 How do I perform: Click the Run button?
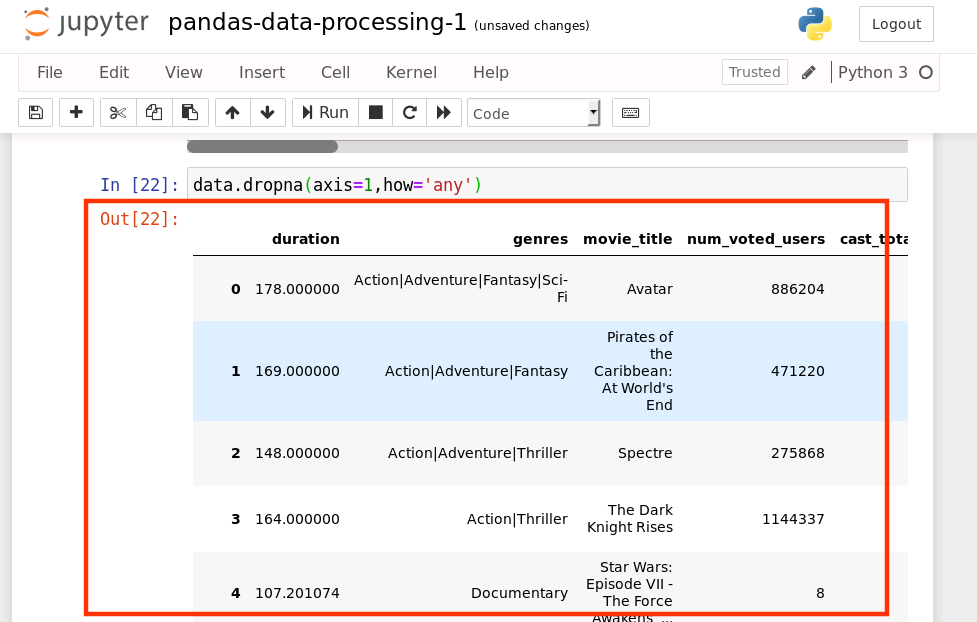coord(324,112)
